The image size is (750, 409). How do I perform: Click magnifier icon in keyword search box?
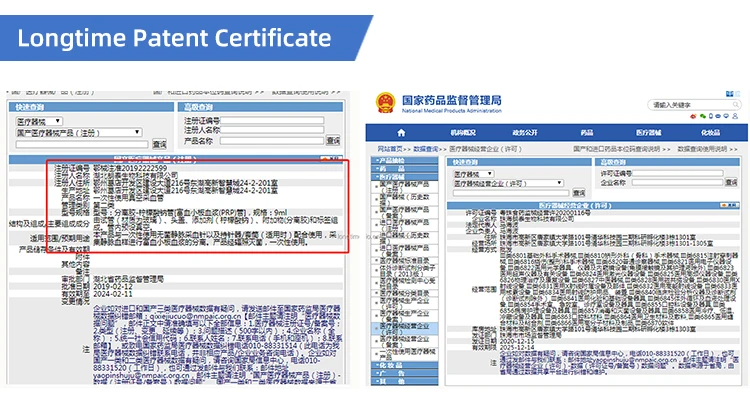[736, 104]
